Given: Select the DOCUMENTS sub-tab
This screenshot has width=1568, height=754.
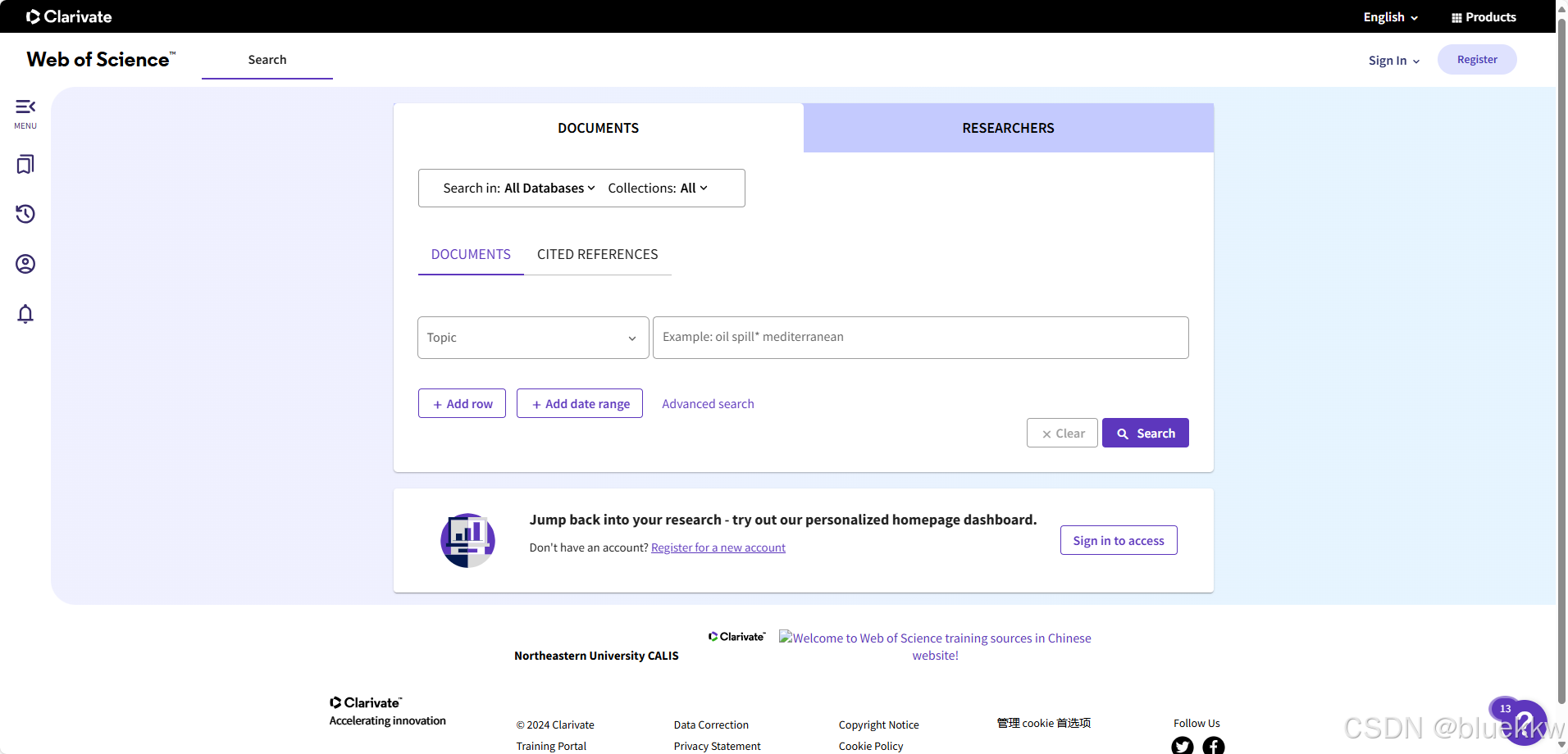Looking at the screenshot, I should (x=471, y=255).
